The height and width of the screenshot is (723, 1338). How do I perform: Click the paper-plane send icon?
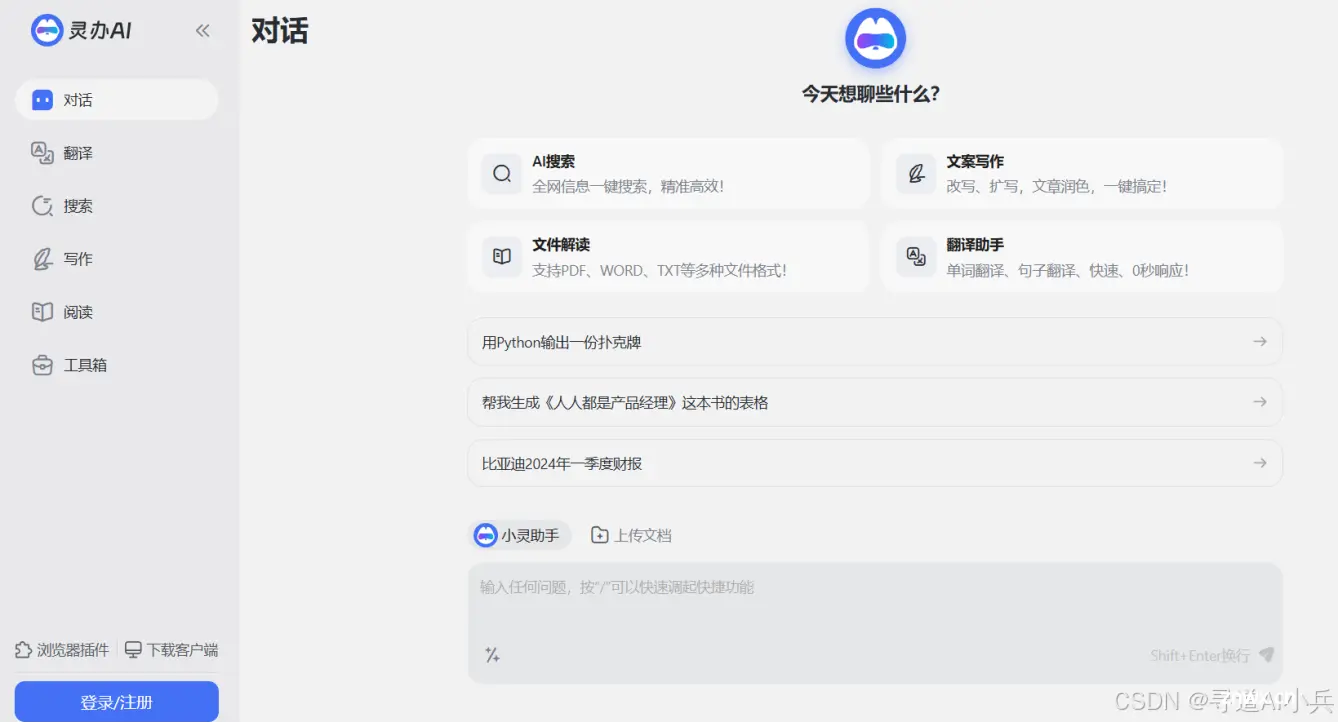[1266, 655]
